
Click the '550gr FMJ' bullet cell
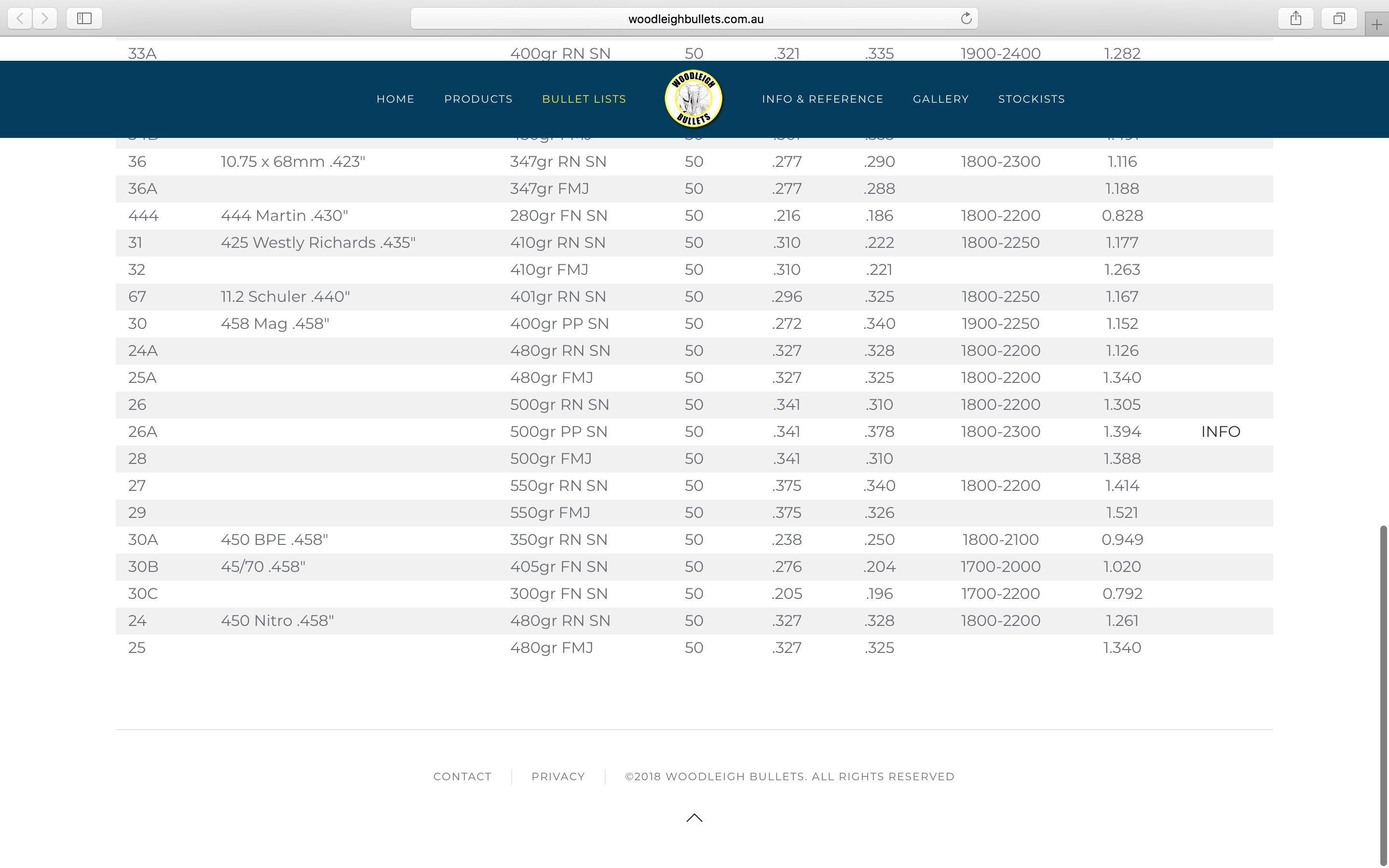click(x=550, y=513)
